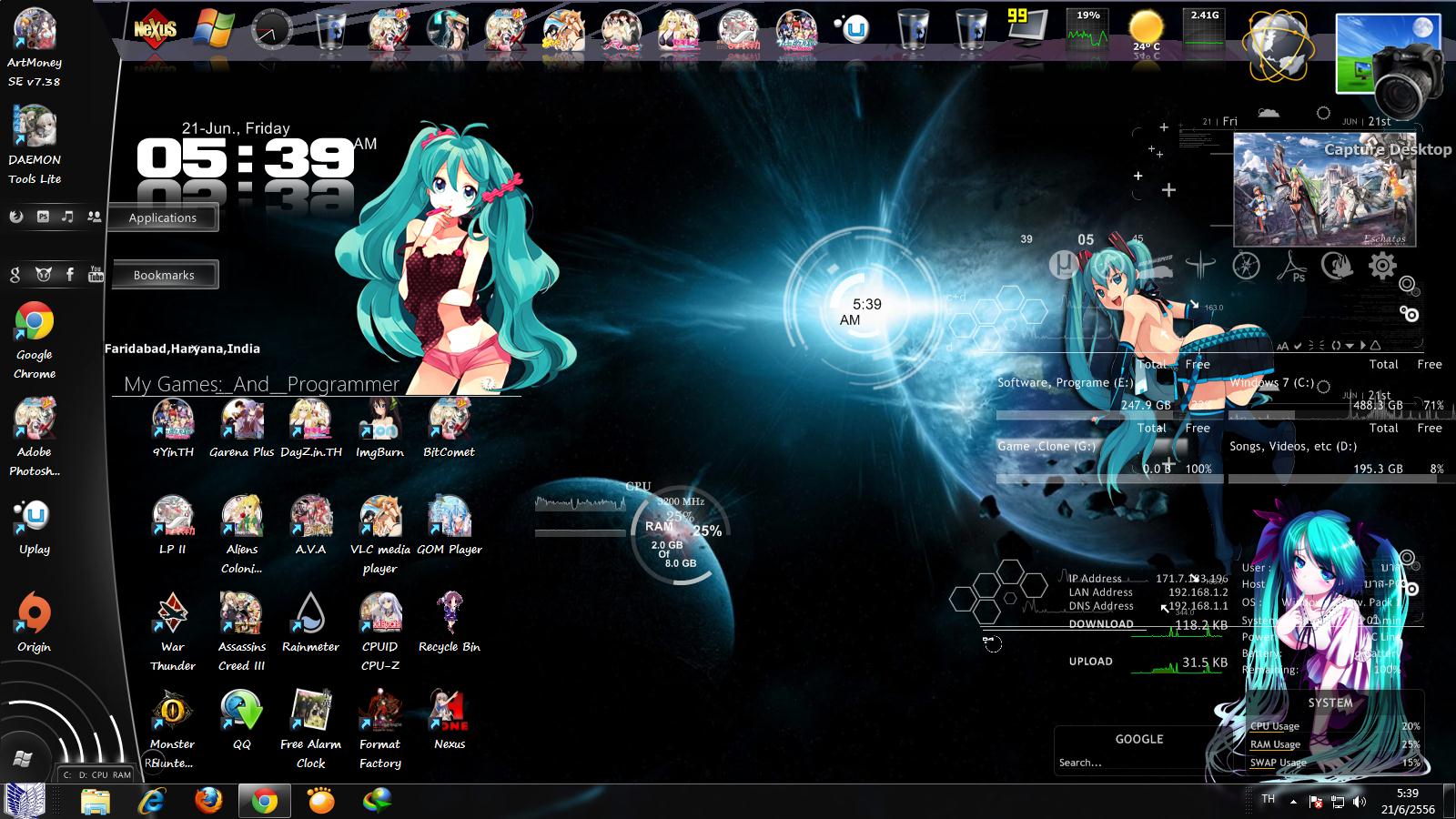Click the Windows flag icon in the top dock
Screen dimensions: 1456x819
(214, 29)
